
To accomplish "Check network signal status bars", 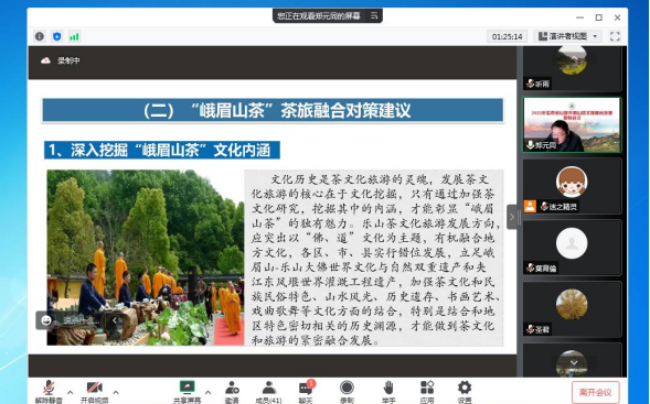I will [x=74, y=36].
